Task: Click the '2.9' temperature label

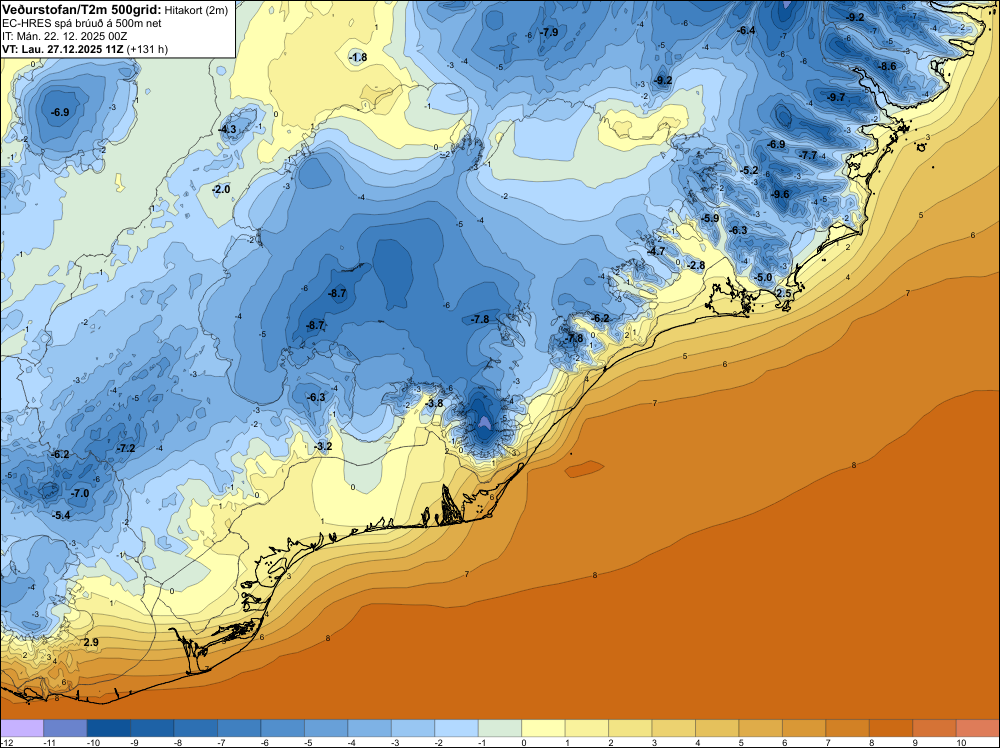Action: pos(91,643)
